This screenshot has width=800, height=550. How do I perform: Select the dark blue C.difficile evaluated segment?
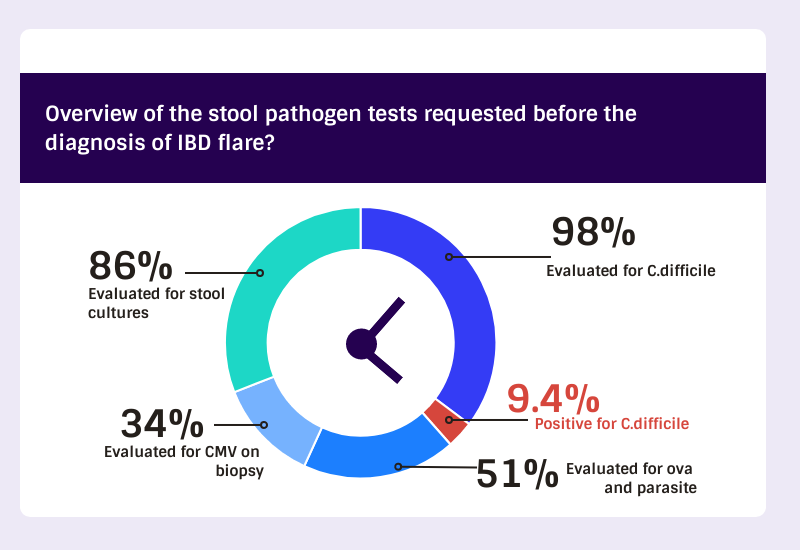click(472, 306)
